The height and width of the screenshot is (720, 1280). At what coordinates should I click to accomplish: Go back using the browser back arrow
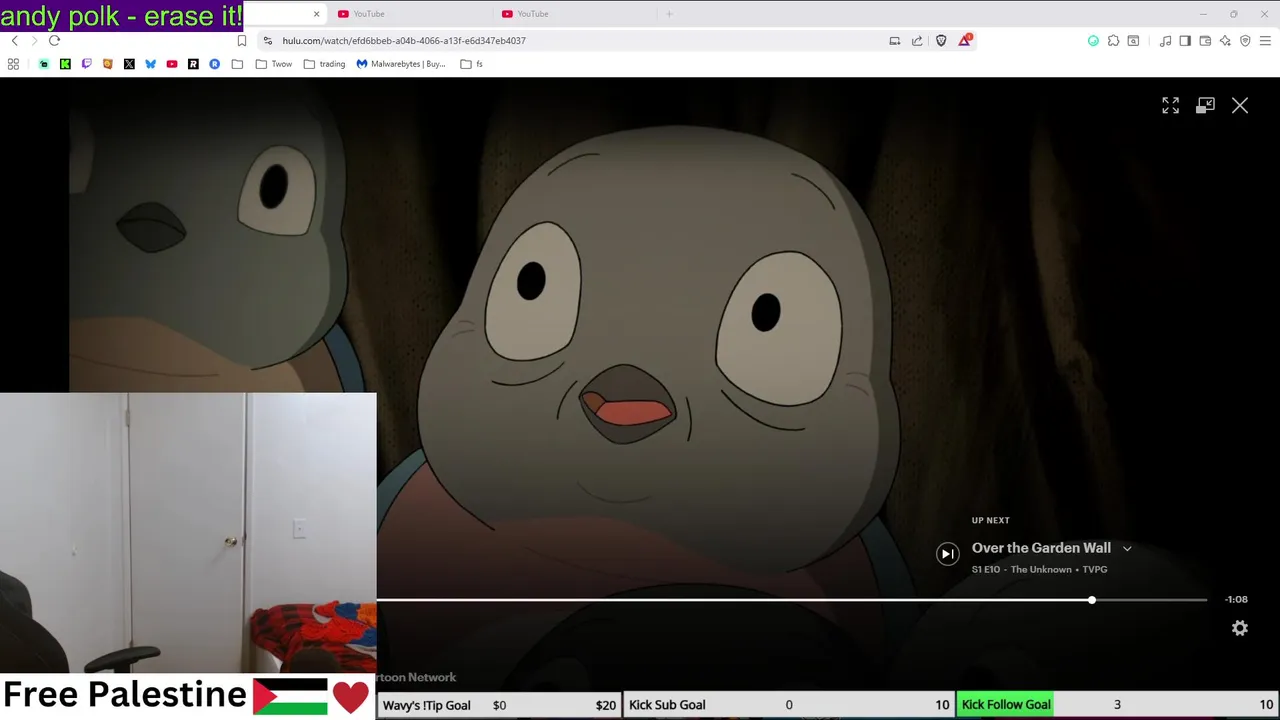click(14, 41)
